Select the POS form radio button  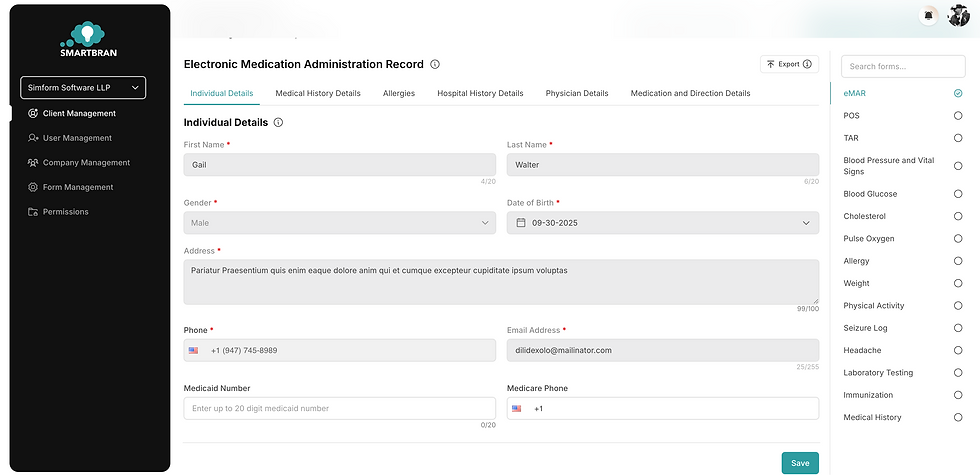(958, 116)
